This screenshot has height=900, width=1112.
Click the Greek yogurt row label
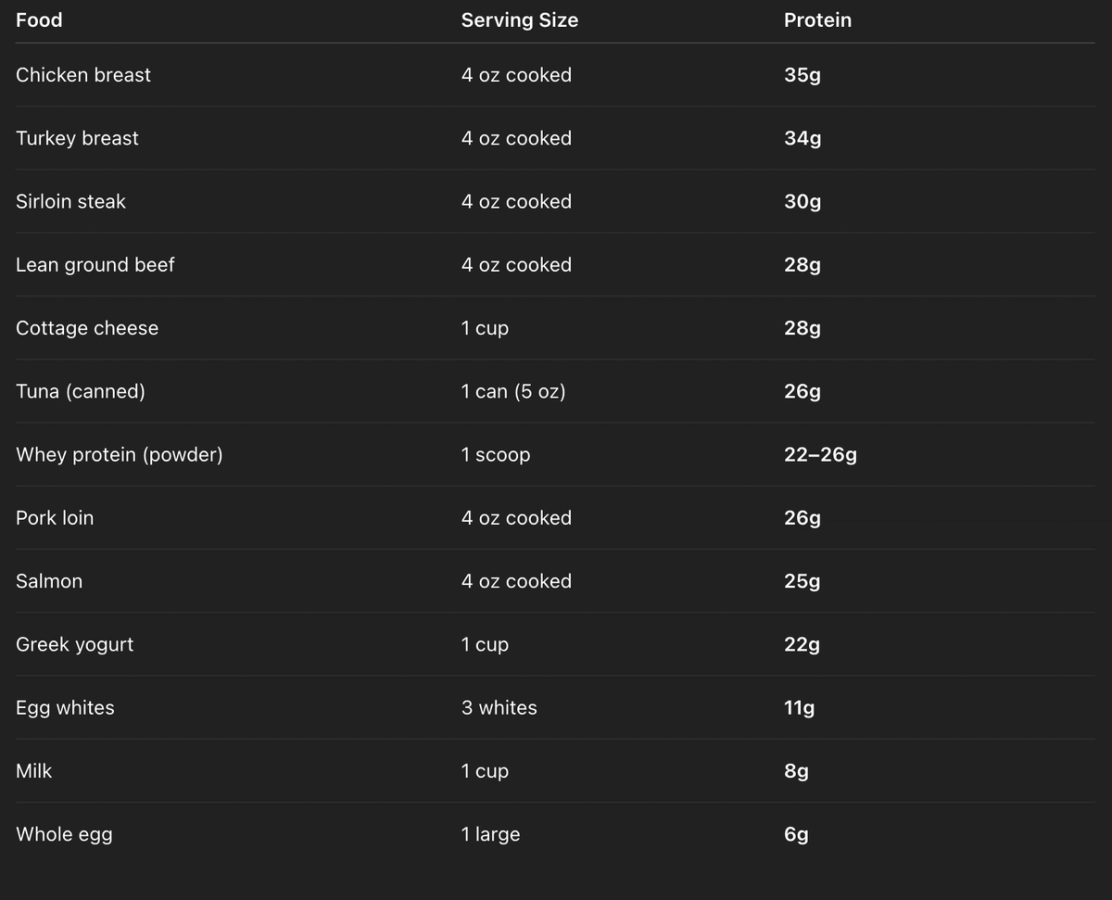click(x=74, y=644)
